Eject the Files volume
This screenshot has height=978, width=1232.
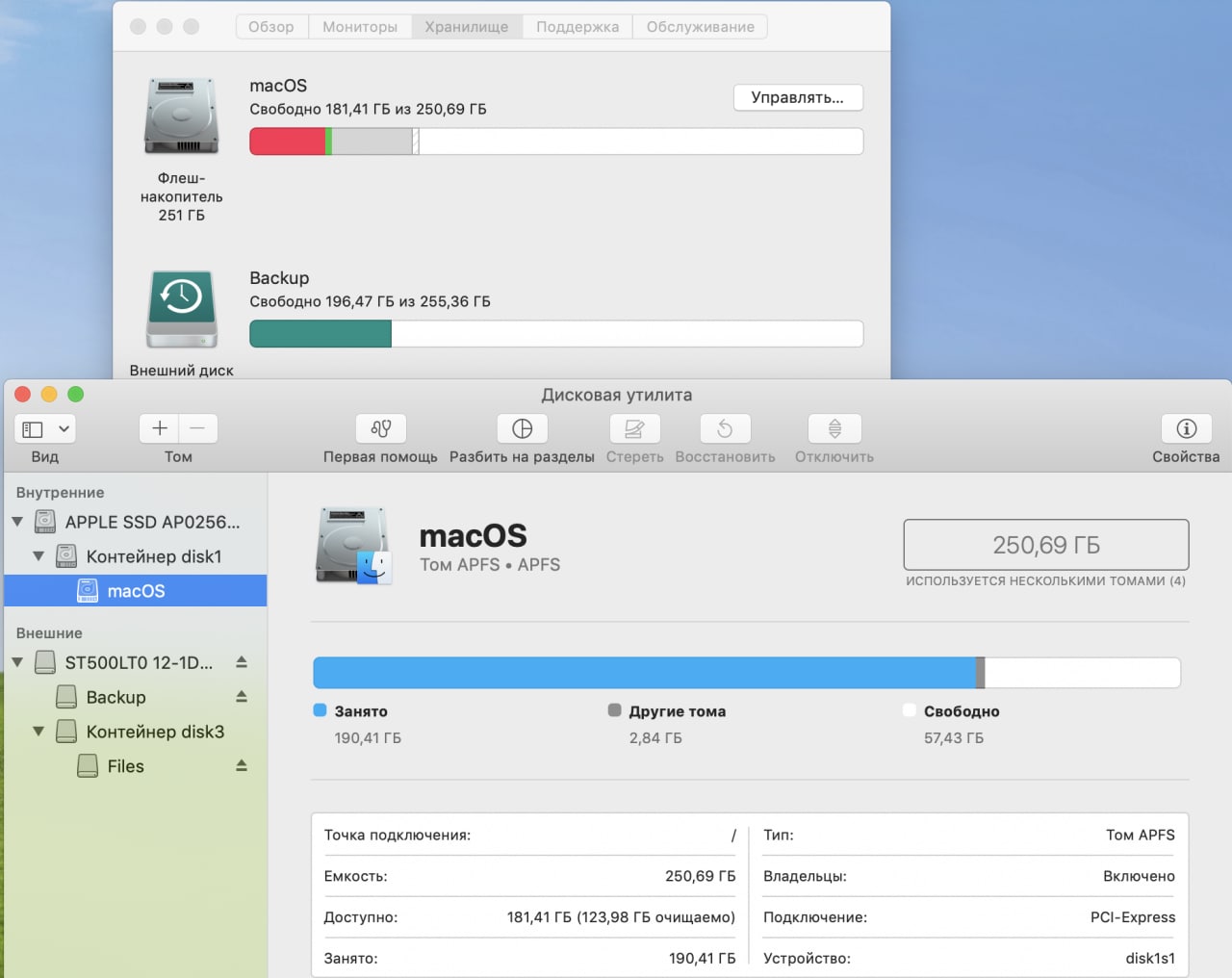(x=242, y=766)
